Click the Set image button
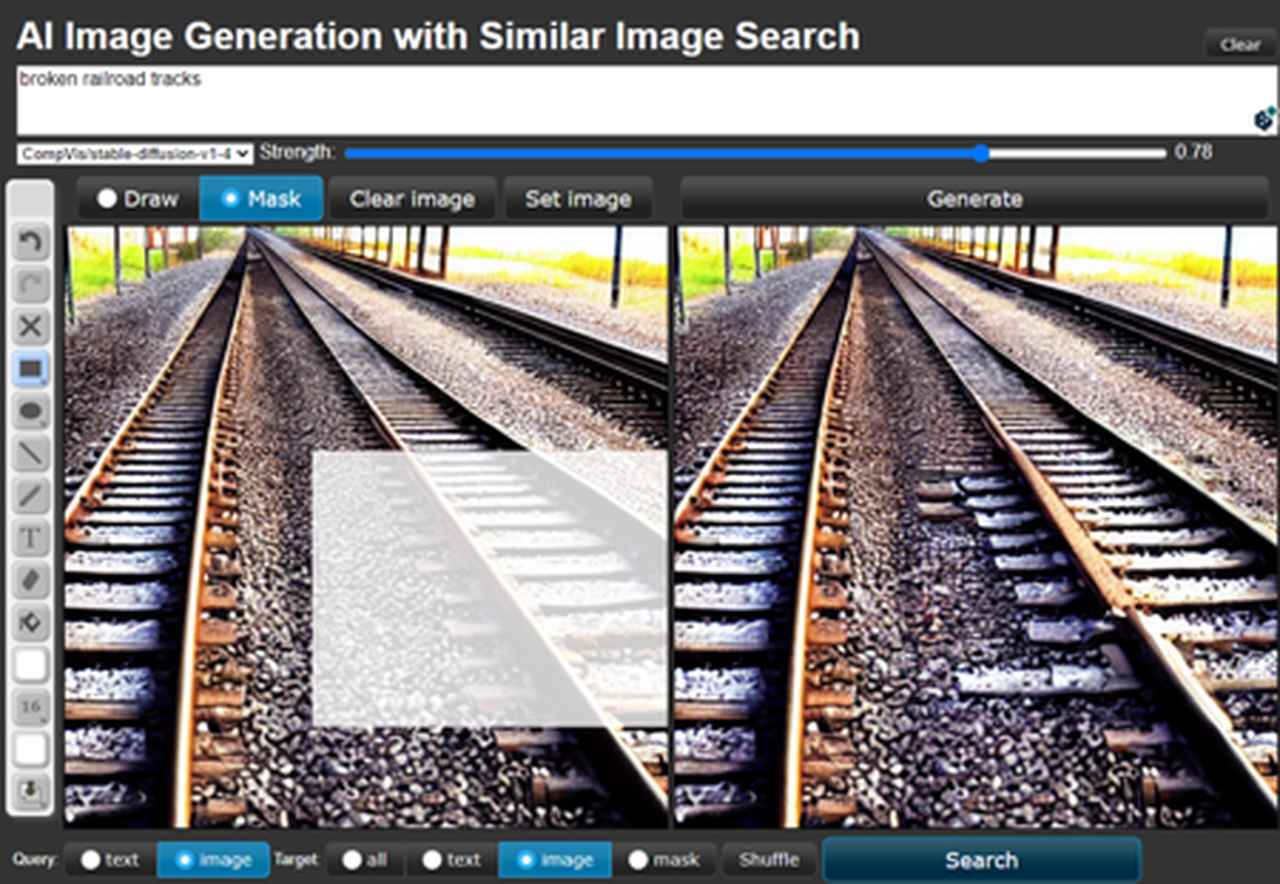 pos(578,199)
